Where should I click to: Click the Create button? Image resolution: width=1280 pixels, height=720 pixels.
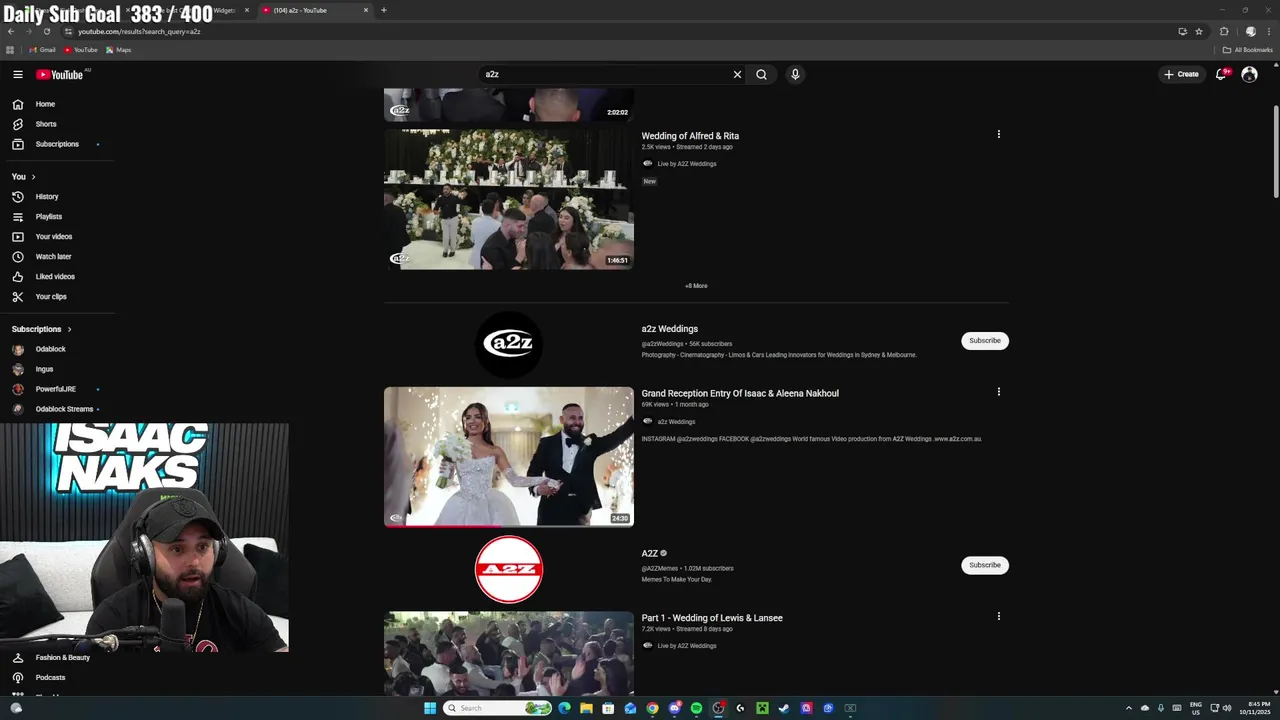coord(1181,74)
